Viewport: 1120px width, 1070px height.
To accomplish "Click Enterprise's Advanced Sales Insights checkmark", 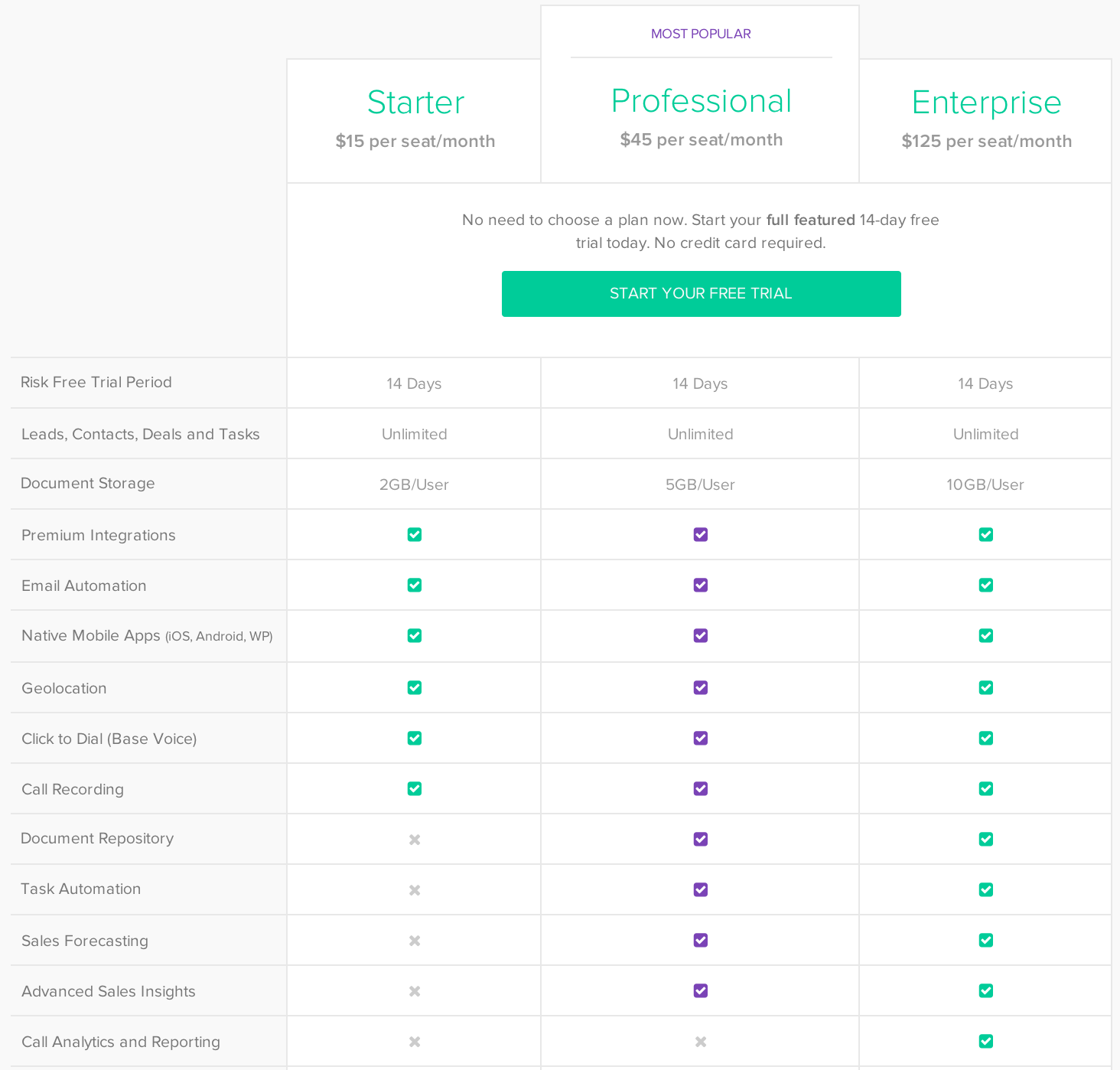I will [x=986, y=990].
